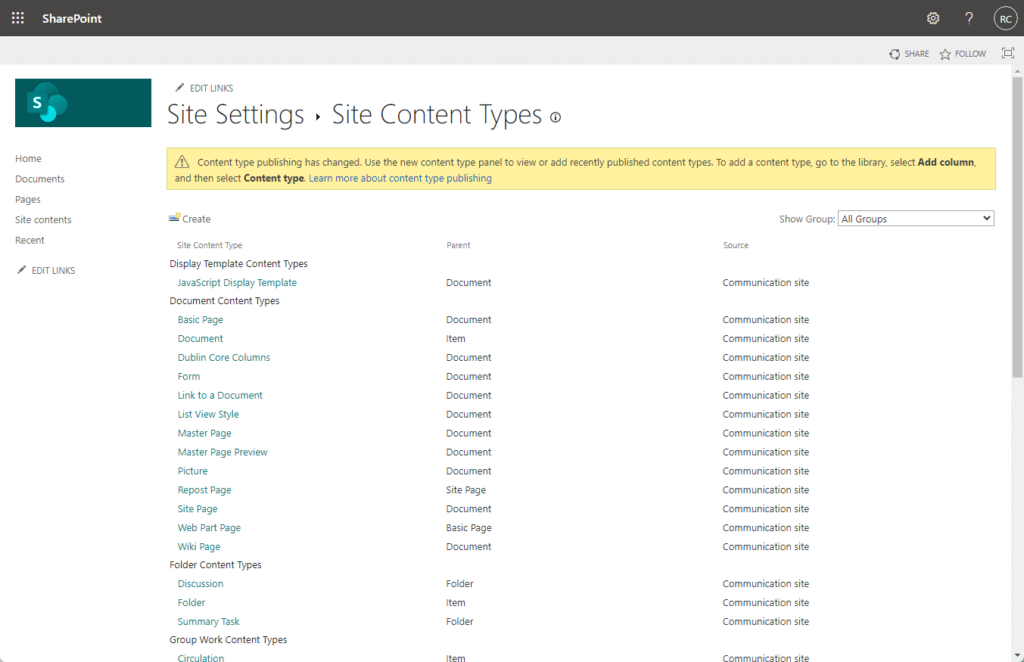
Task: Click the FOLLOW star button
Action: pyautogui.click(x=963, y=54)
